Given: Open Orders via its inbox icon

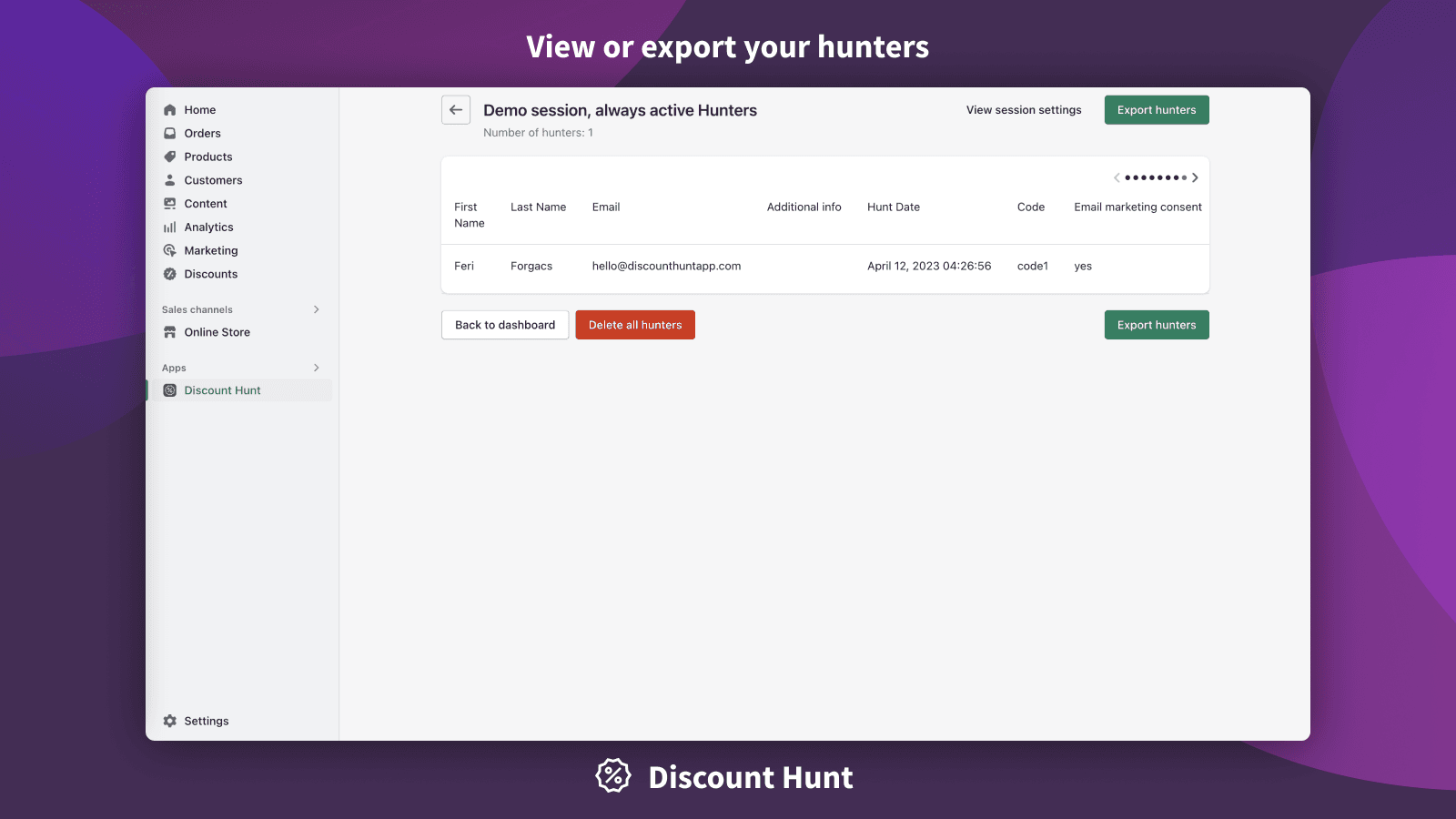Looking at the screenshot, I should 169,134.
